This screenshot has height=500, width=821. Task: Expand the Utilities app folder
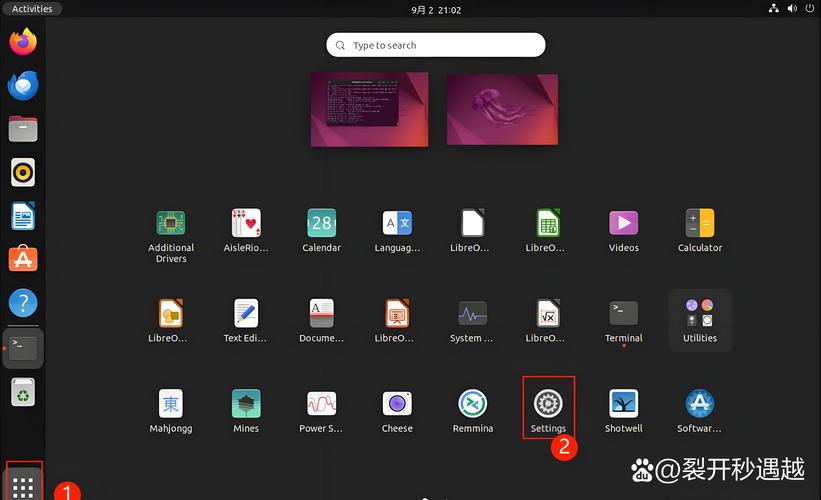(700, 320)
